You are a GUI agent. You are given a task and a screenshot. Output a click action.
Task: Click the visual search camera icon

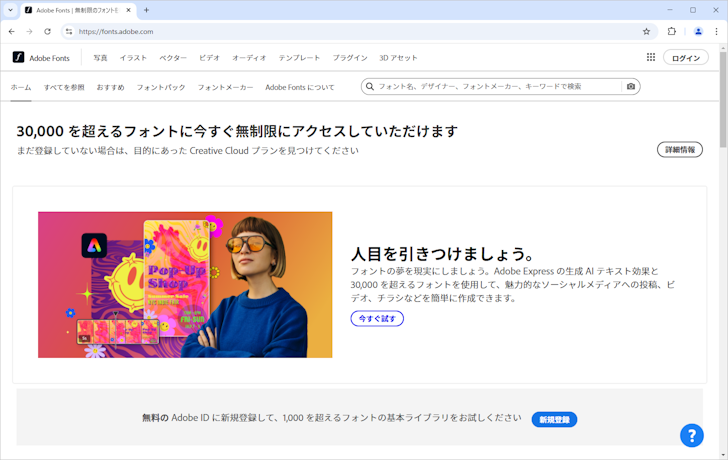[630, 86]
